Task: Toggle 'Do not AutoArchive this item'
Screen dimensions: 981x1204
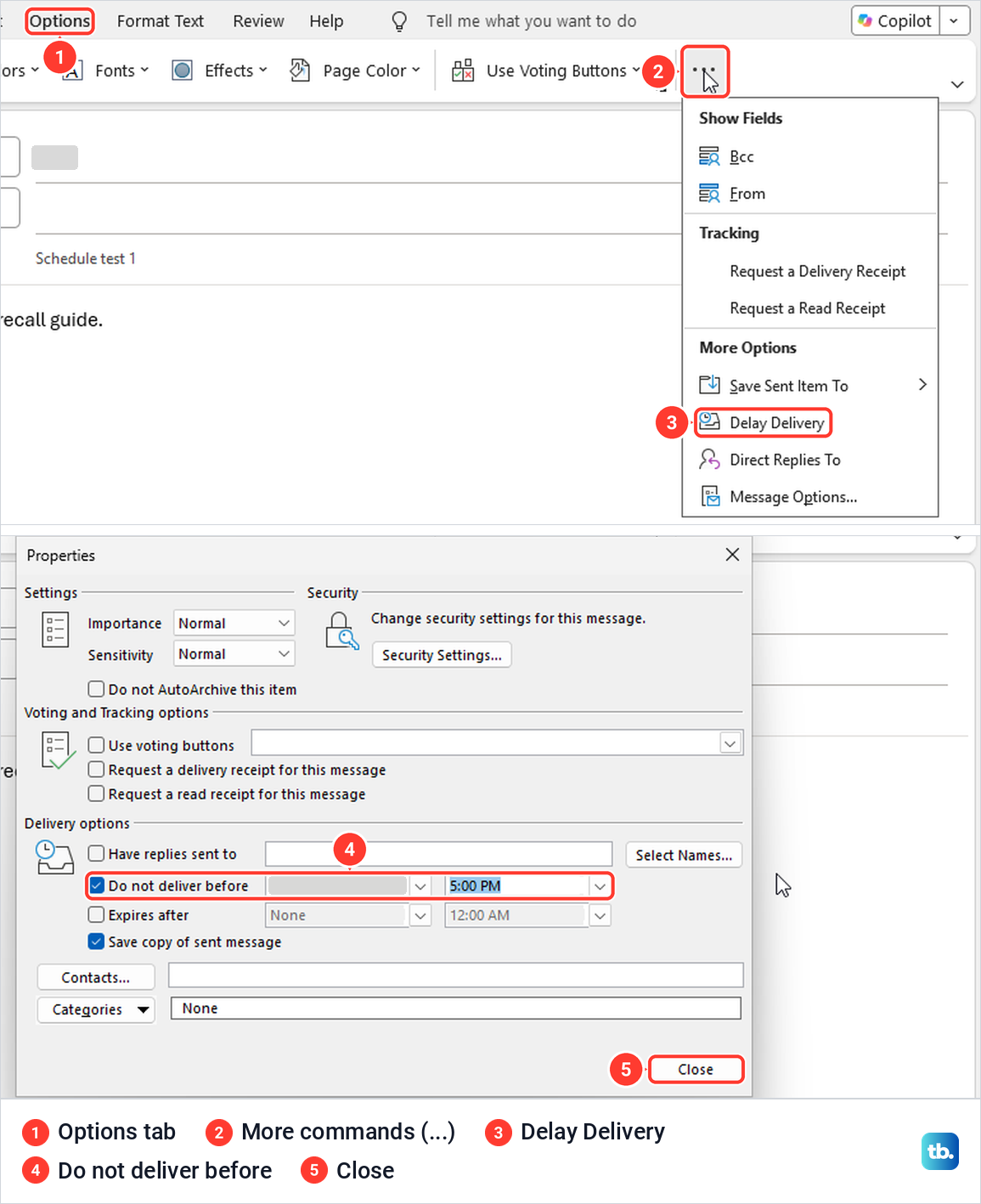Action: click(96, 689)
